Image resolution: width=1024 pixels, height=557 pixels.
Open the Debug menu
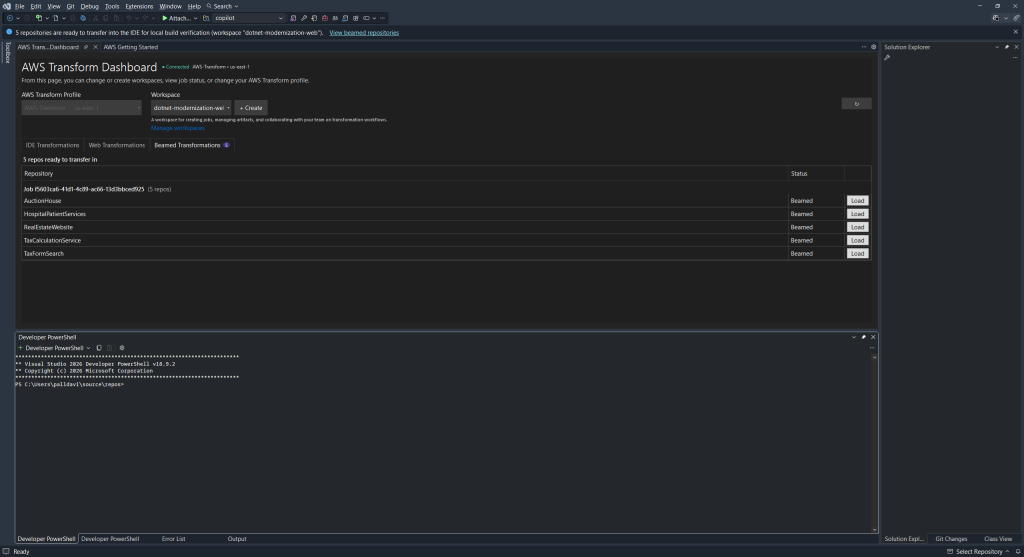click(89, 6)
